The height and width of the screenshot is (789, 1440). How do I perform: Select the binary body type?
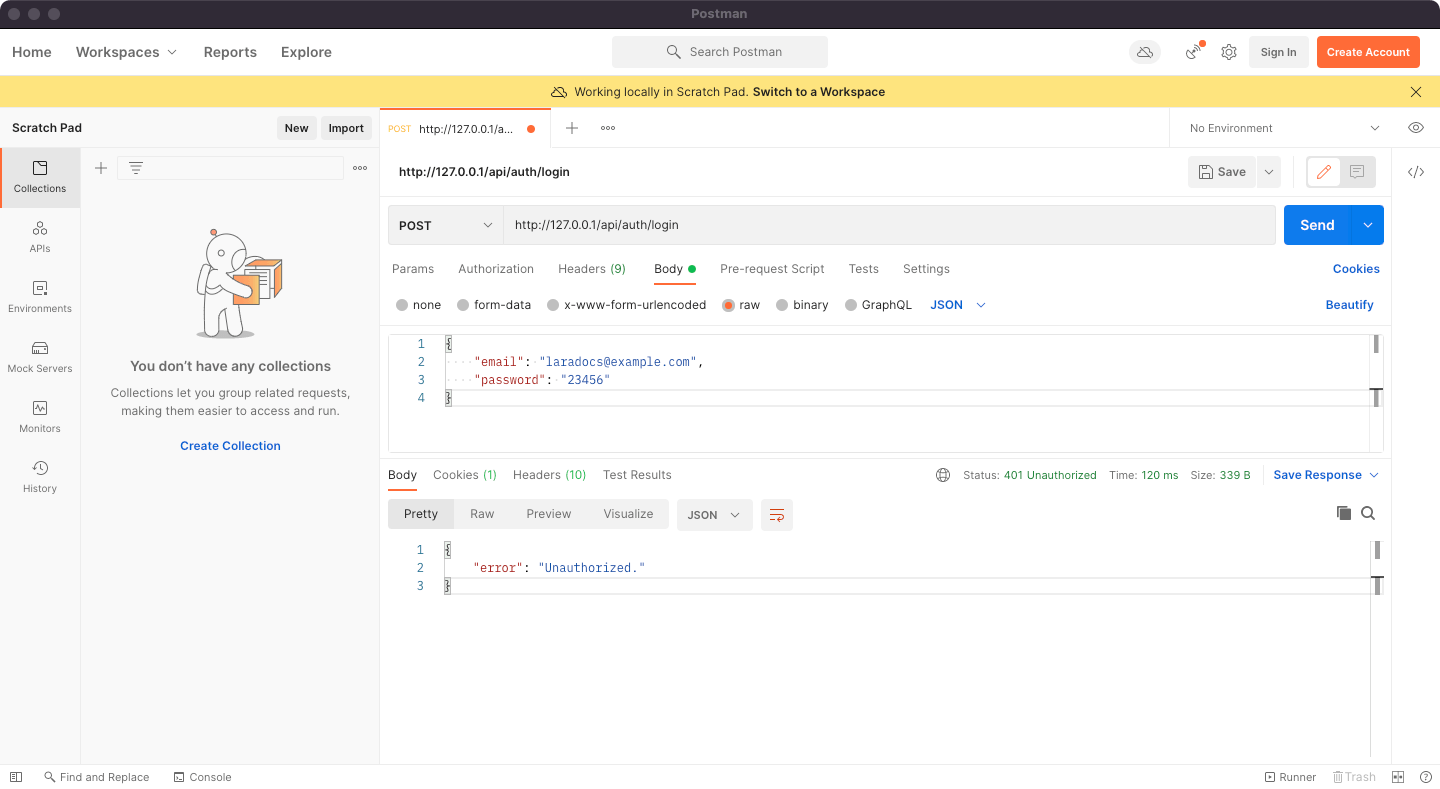pyautogui.click(x=802, y=305)
